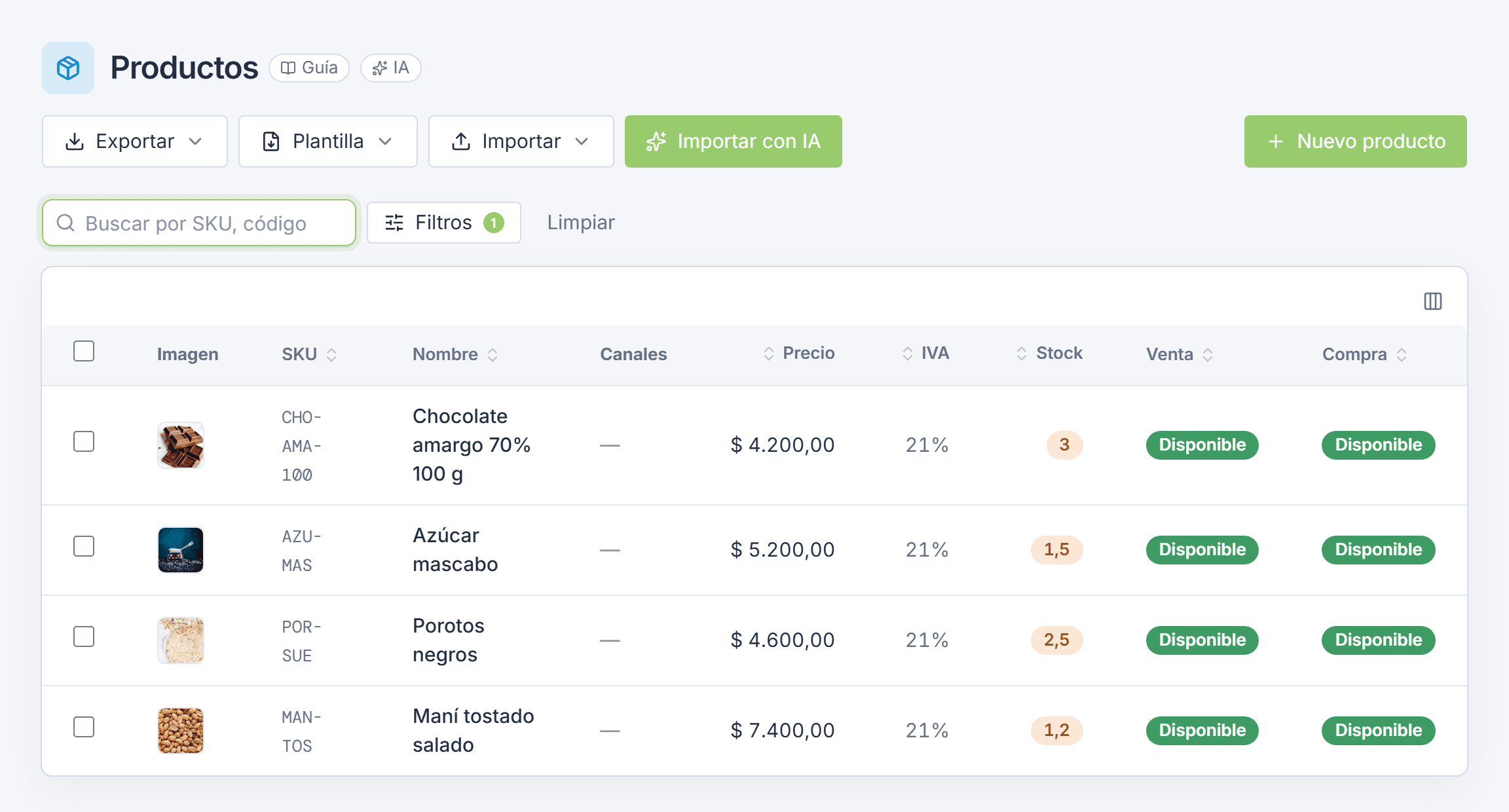The width and height of the screenshot is (1509, 812).
Task: Click the product name Chocolate amargo 70% 100 g
Action: [x=472, y=445]
